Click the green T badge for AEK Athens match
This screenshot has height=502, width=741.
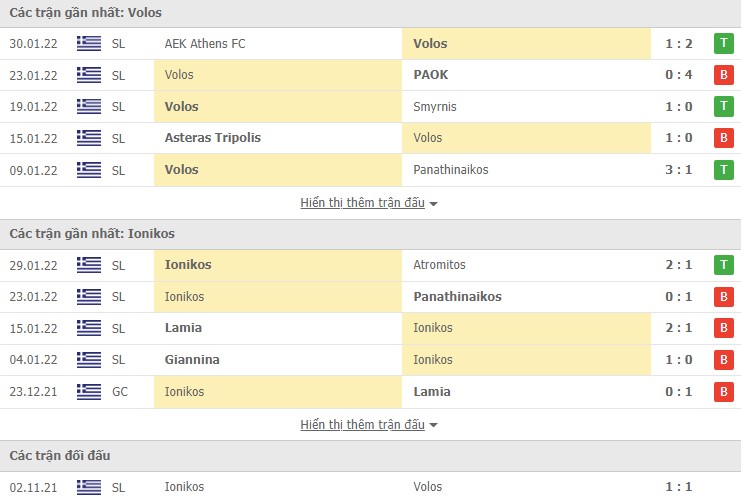pyautogui.click(x=723, y=43)
